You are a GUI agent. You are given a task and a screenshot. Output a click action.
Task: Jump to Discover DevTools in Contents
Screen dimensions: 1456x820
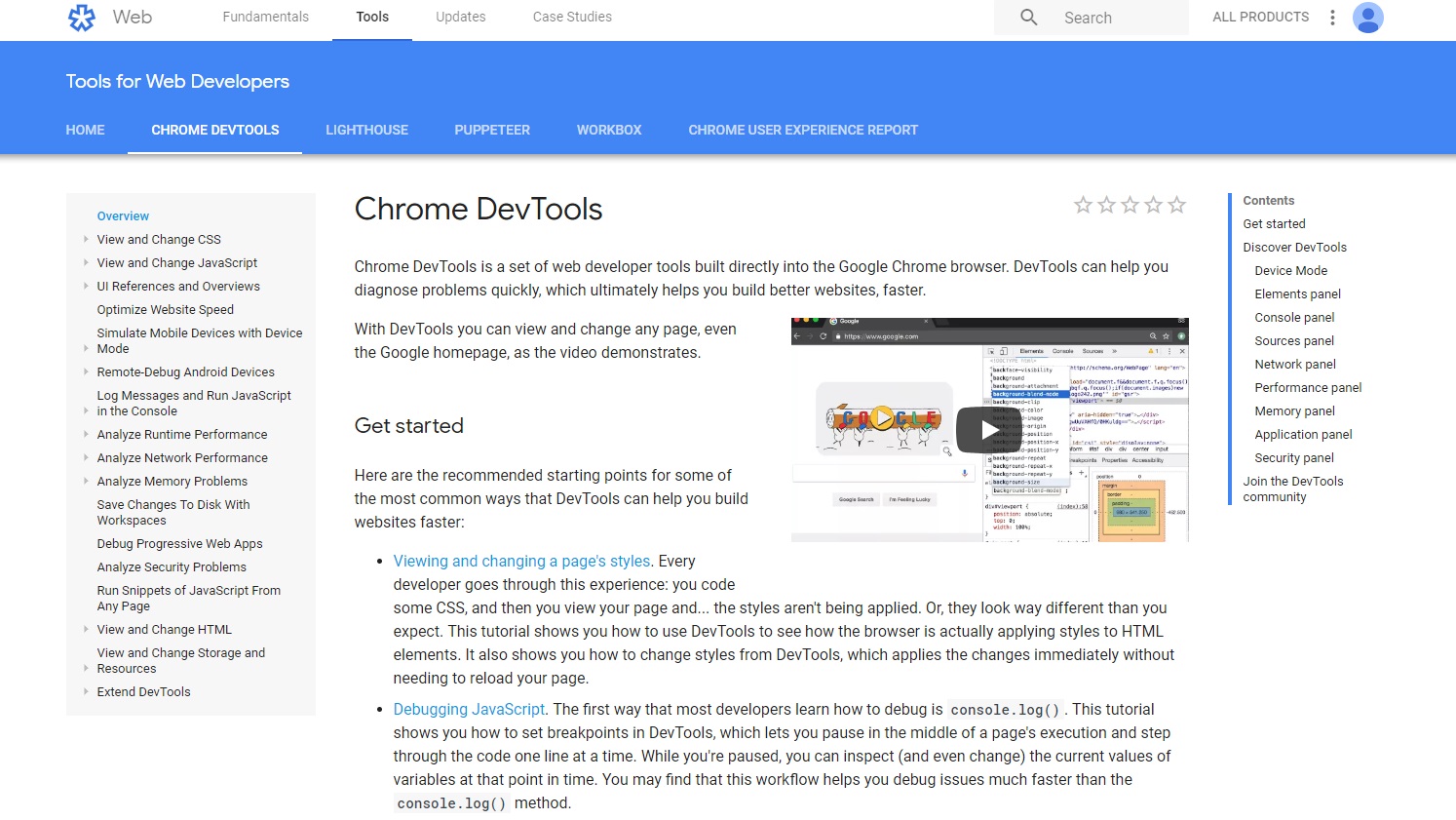(1294, 247)
